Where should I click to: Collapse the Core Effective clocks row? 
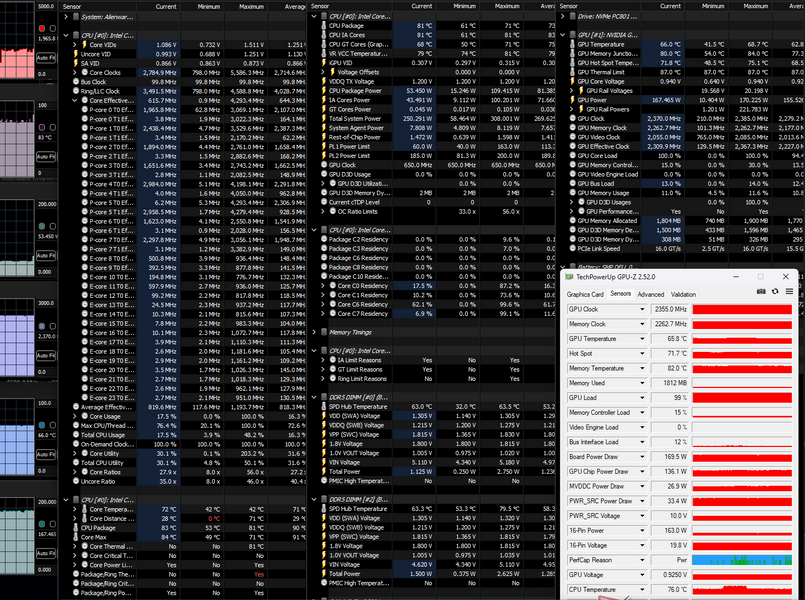pyautogui.click(x=75, y=100)
